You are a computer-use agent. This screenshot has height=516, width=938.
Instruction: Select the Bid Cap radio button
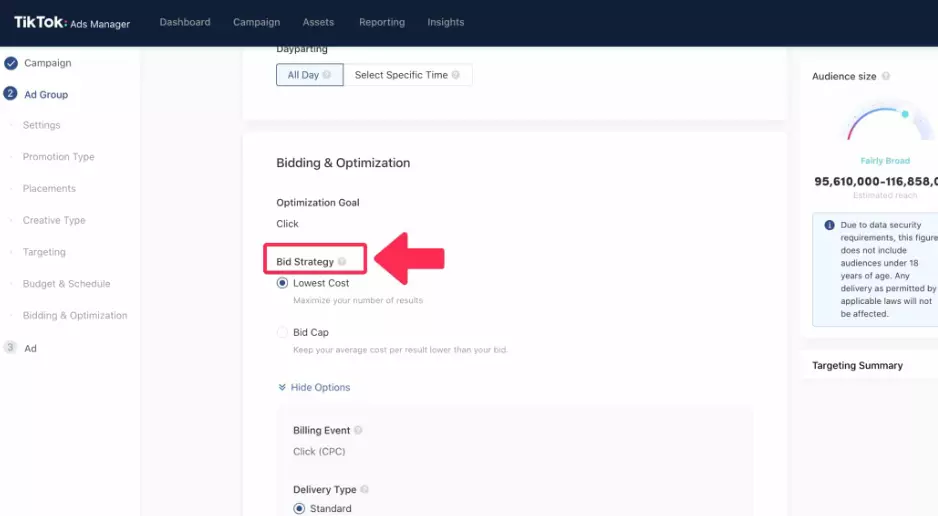click(x=282, y=332)
